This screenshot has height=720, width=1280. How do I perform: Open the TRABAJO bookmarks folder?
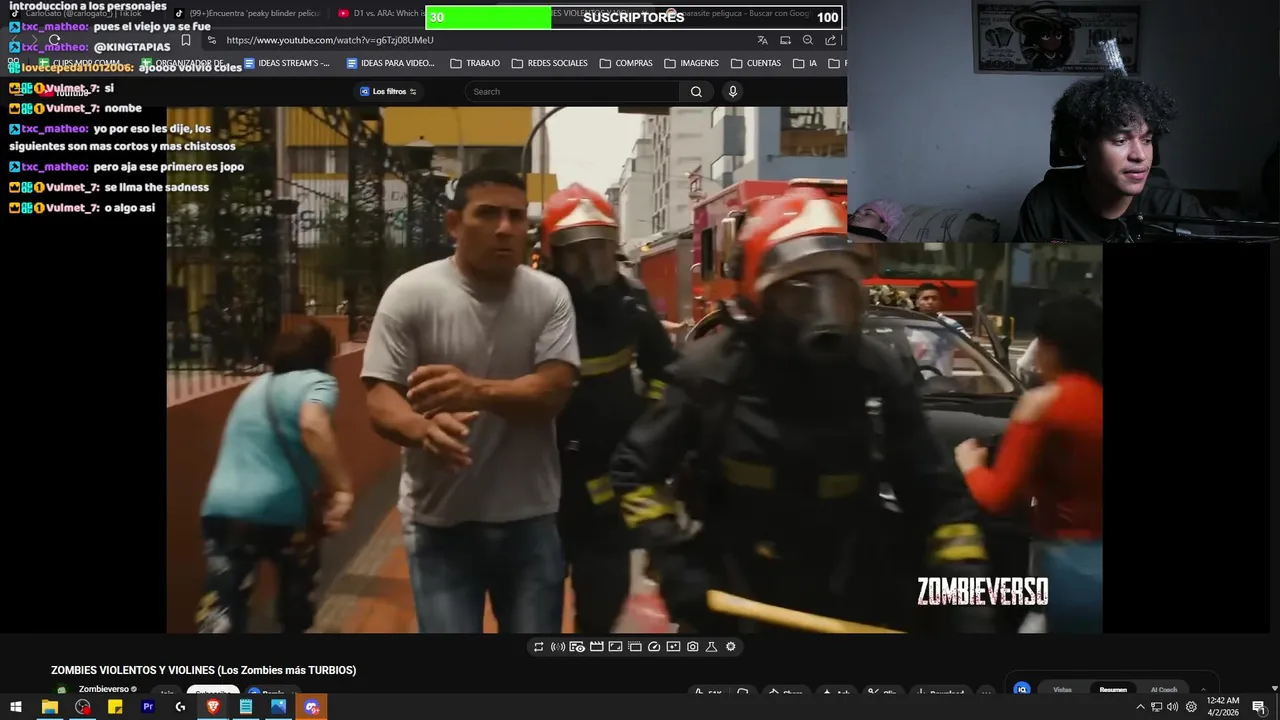click(x=475, y=63)
